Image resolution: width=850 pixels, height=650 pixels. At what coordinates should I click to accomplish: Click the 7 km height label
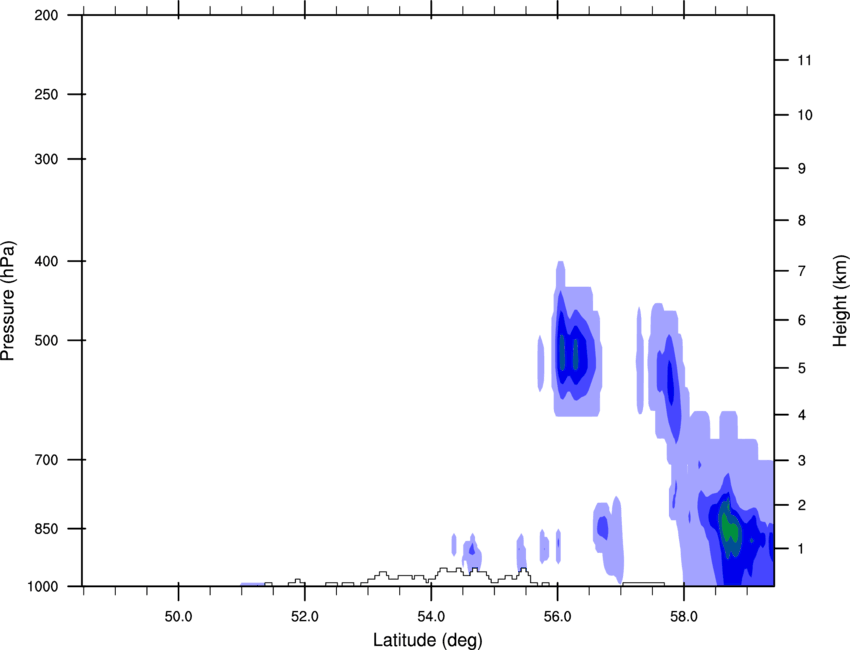point(802,271)
